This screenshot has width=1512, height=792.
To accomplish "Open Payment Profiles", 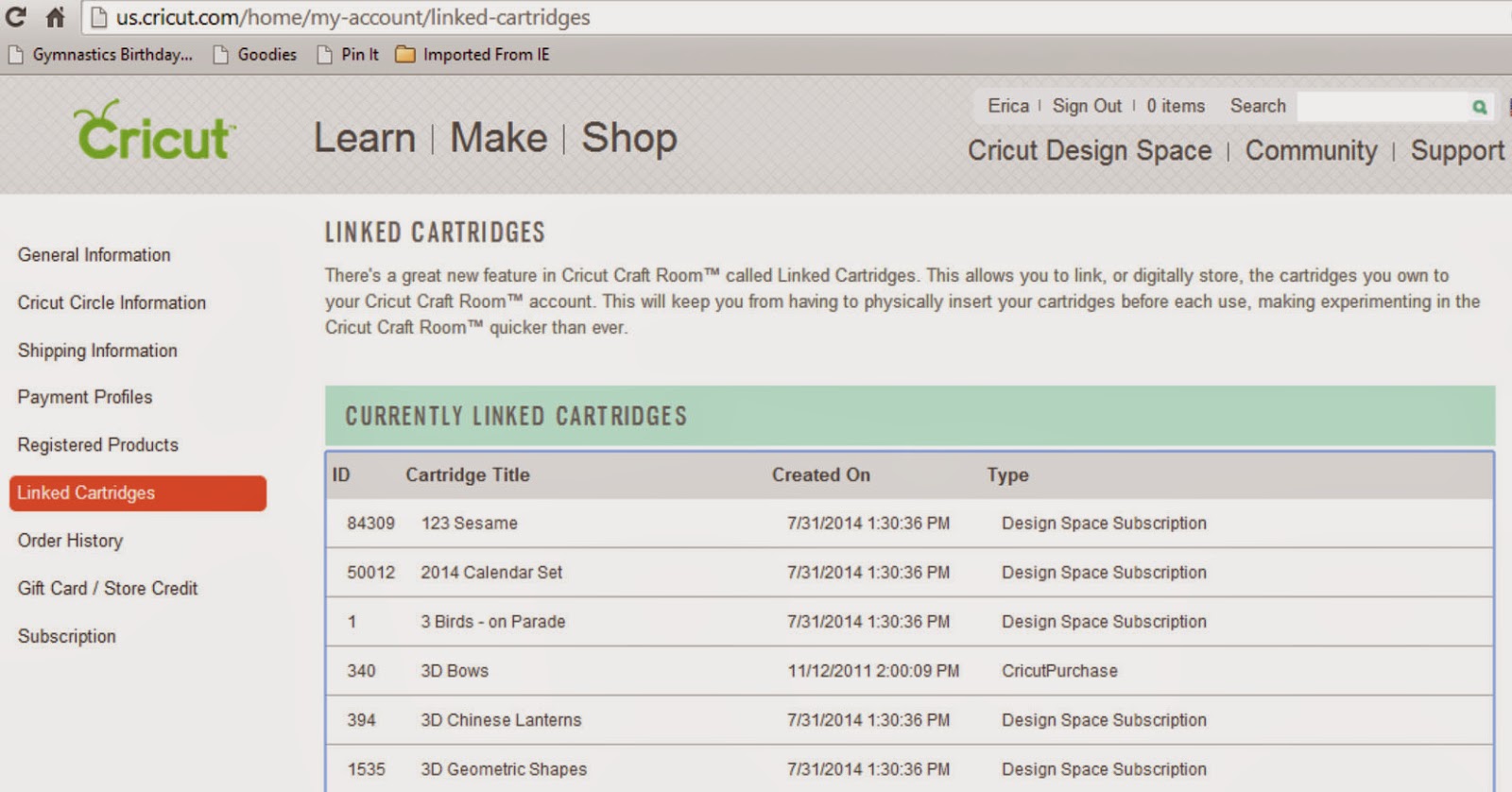I will click(x=84, y=397).
